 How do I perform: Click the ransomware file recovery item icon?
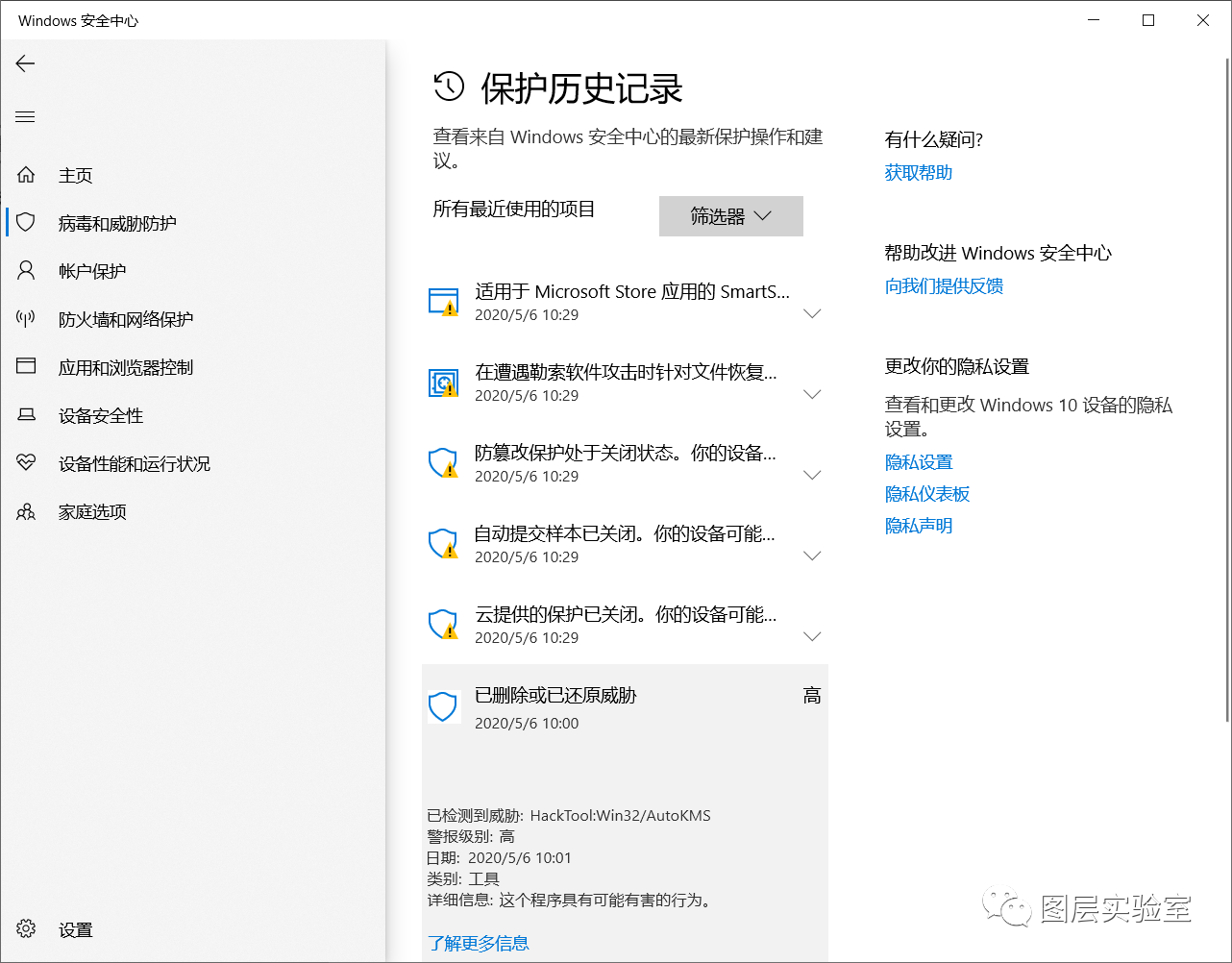pos(444,383)
